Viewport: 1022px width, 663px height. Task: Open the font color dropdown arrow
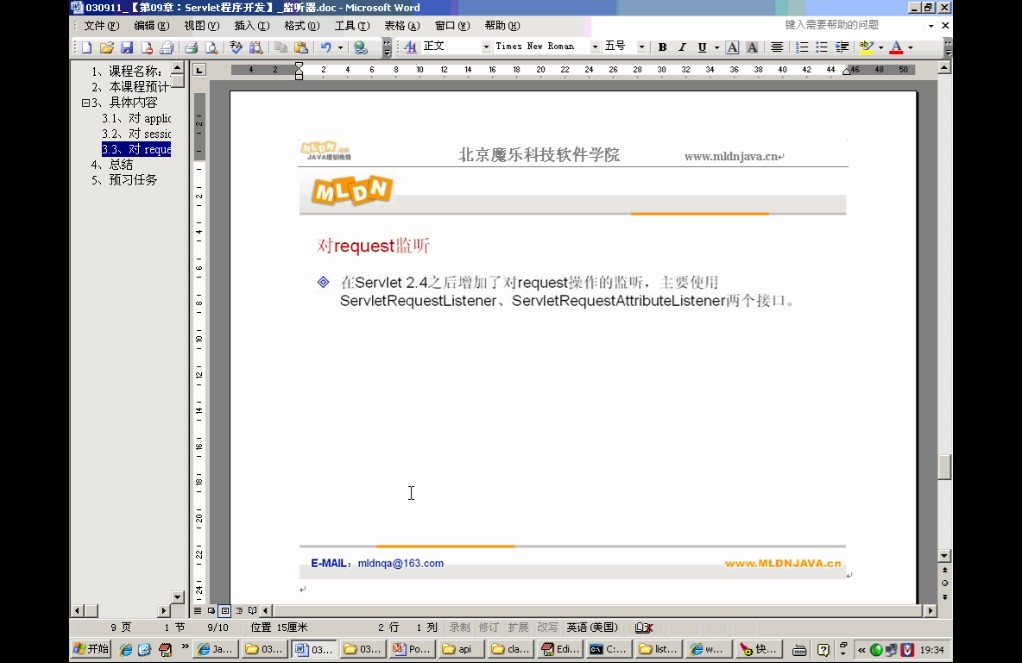911,47
